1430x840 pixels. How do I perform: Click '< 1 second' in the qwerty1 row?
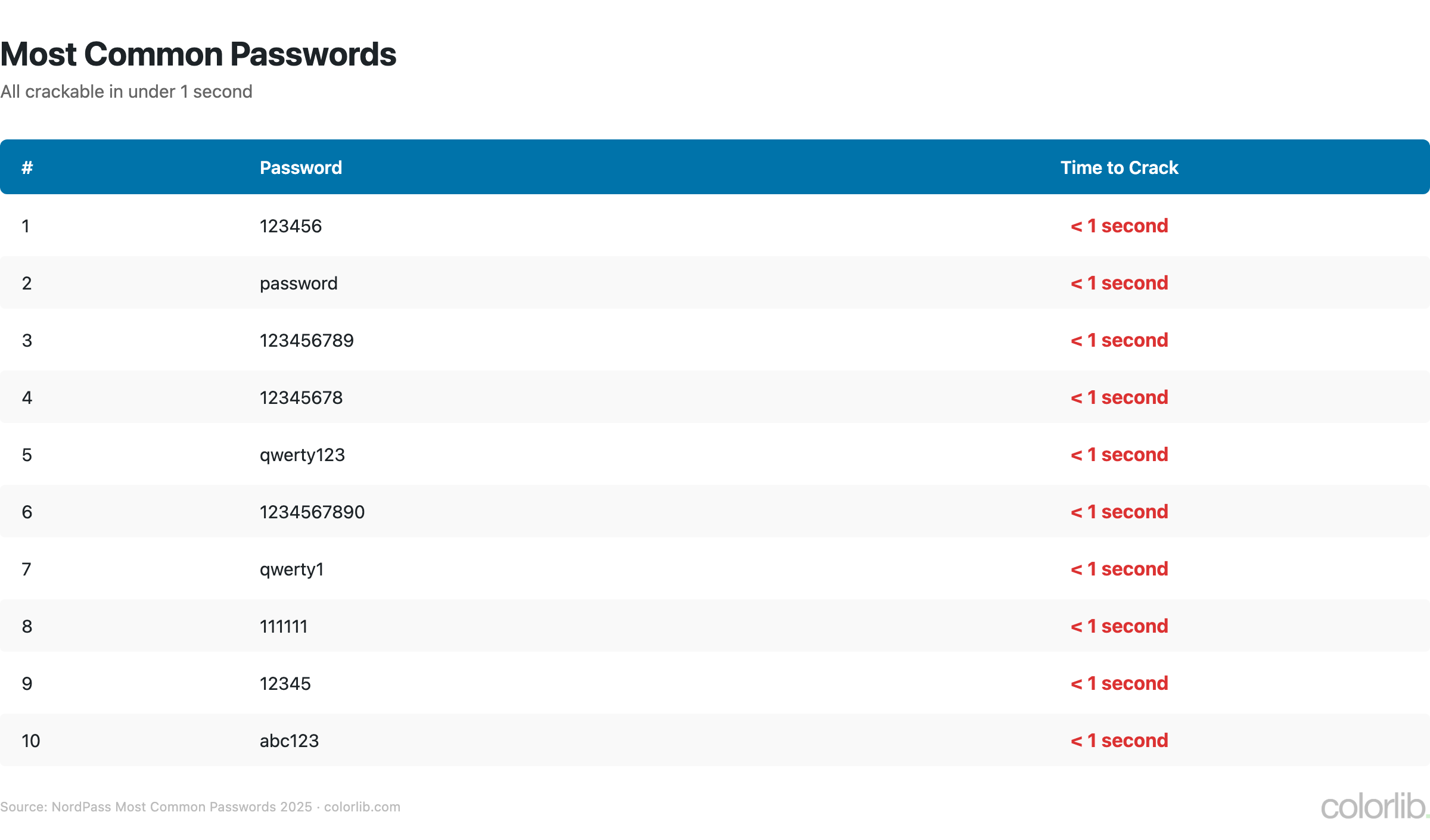pos(1120,570)
